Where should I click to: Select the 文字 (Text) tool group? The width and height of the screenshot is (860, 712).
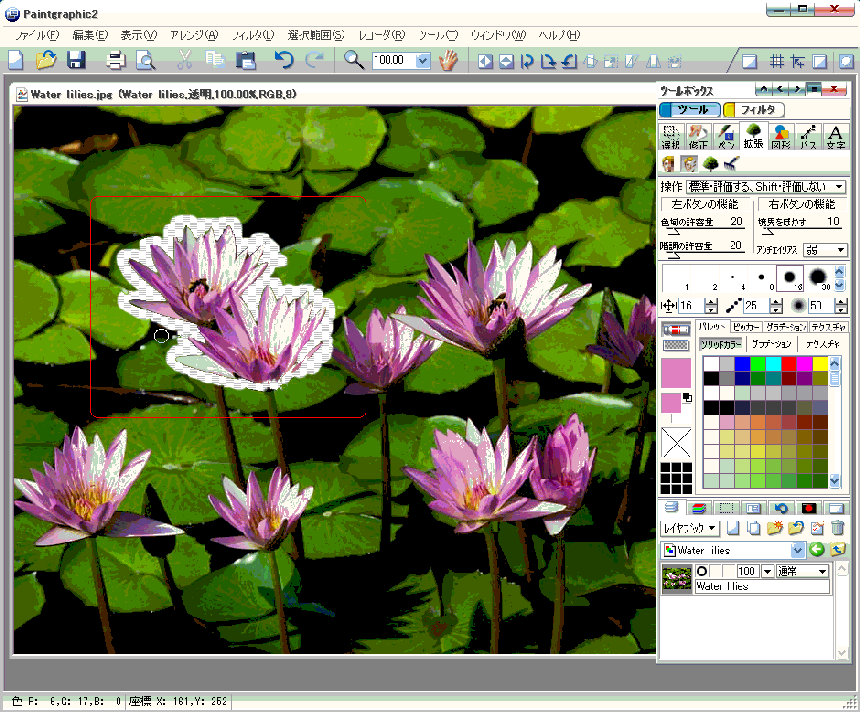click(x=835, y=137)
